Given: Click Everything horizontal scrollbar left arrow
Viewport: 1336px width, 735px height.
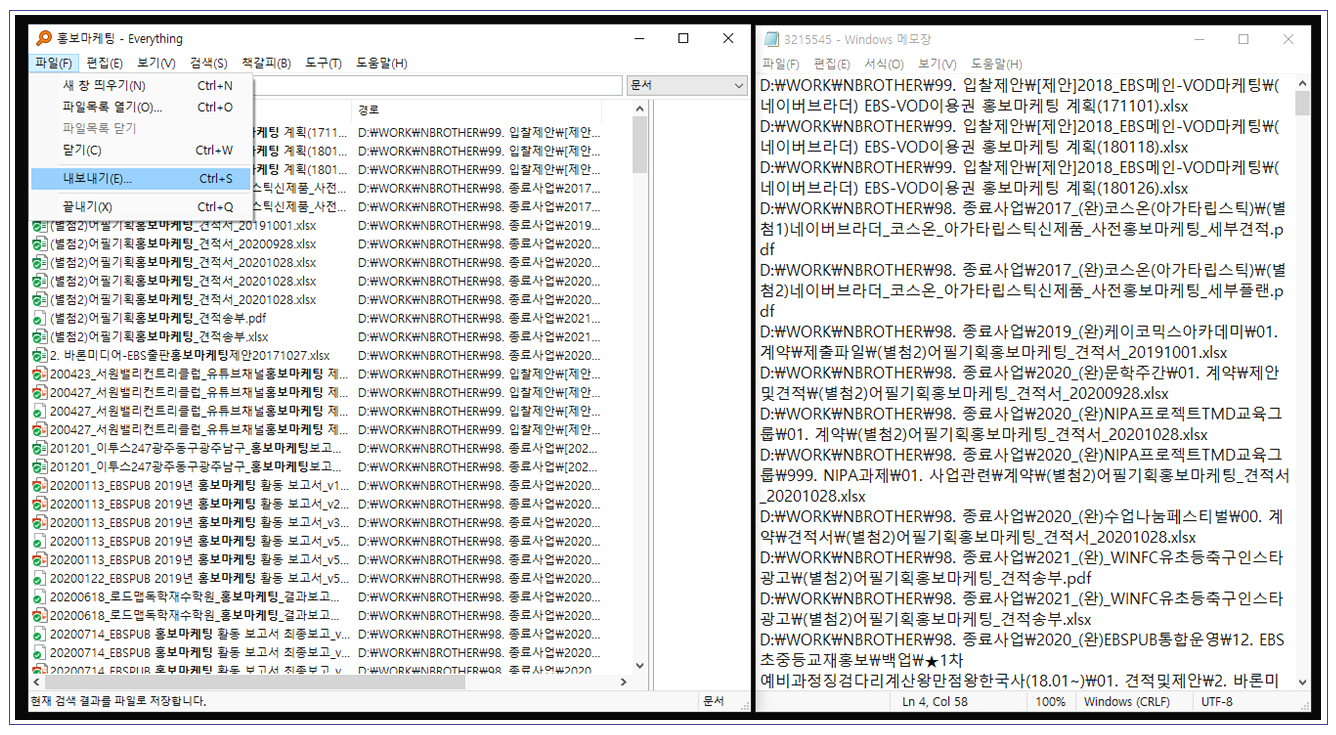Looking at the screenshot, I should (39, 682).
